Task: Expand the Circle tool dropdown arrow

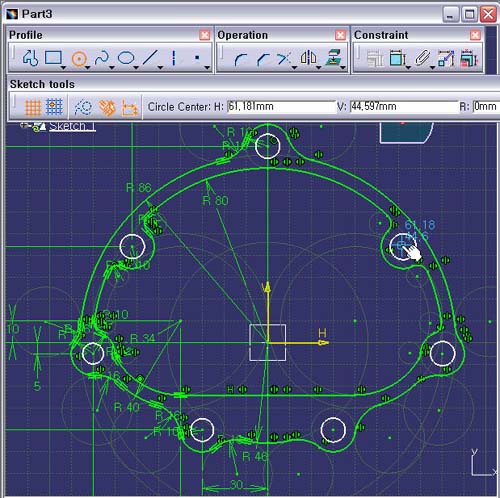Action: (x=88, y=68)
